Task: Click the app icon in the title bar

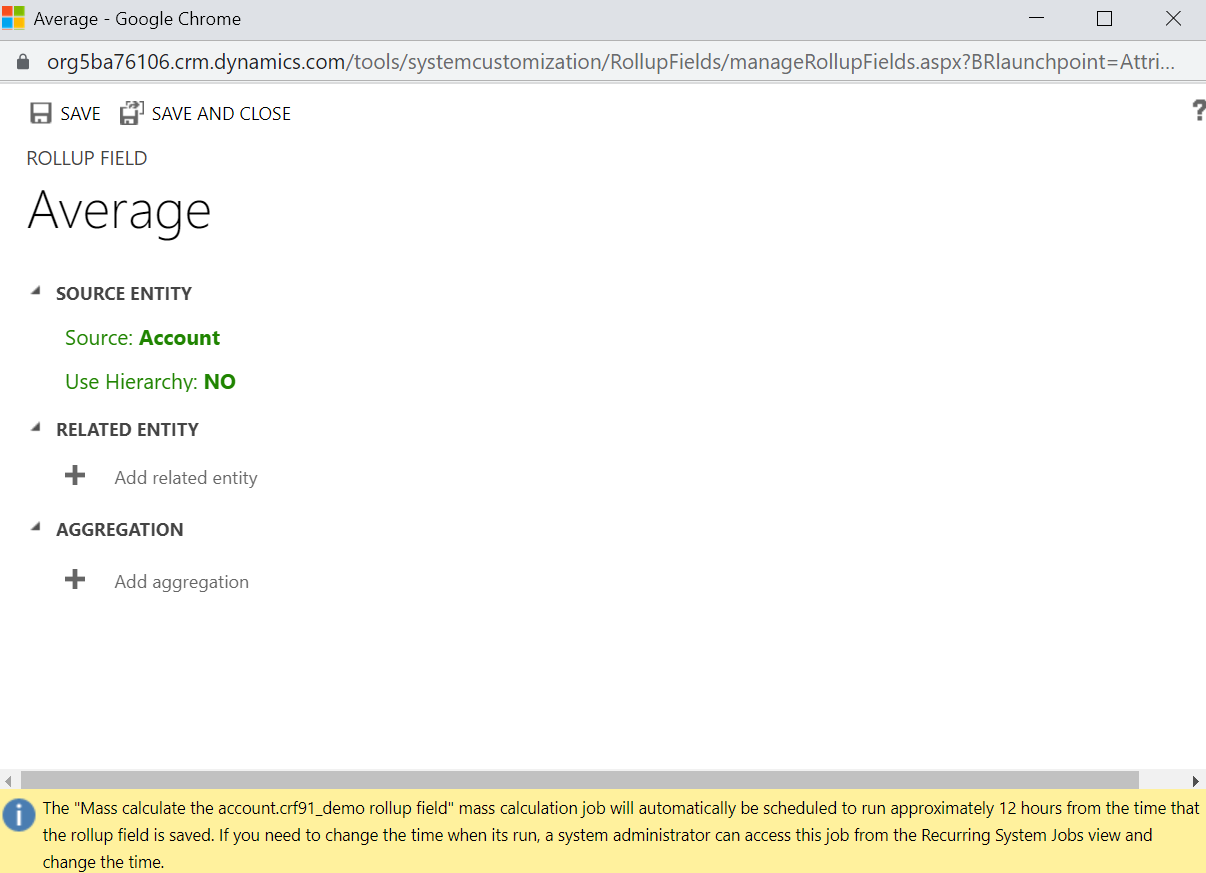Action: [x=14, y=19]
